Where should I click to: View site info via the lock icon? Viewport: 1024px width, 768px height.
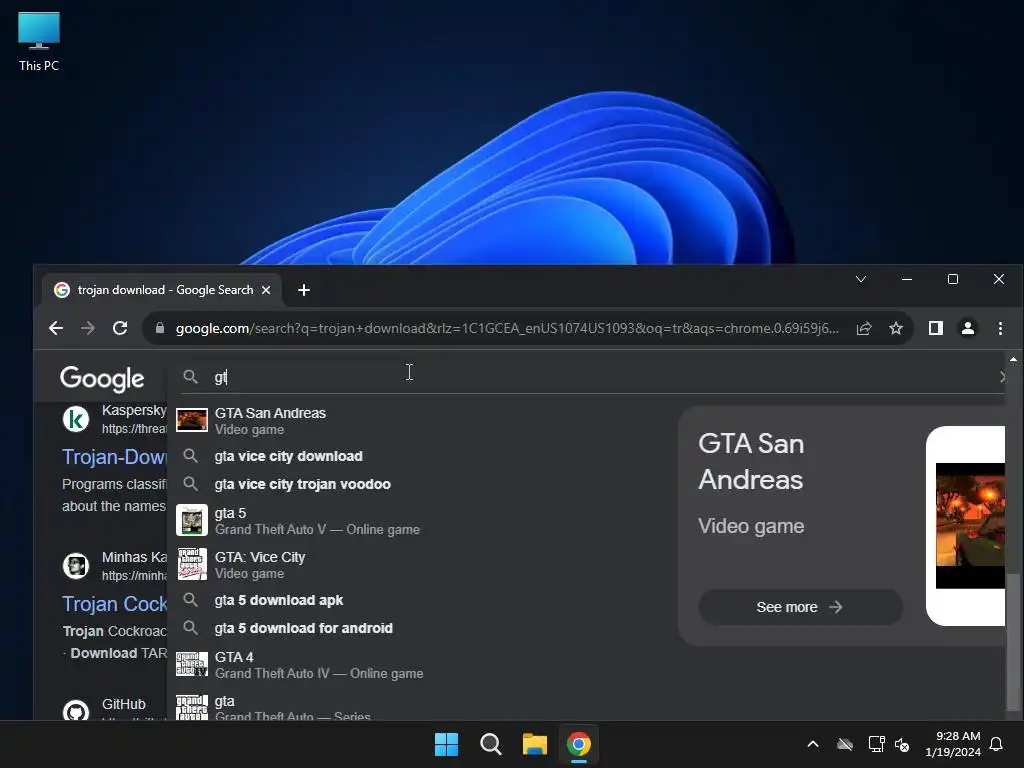tap(160, 328)
